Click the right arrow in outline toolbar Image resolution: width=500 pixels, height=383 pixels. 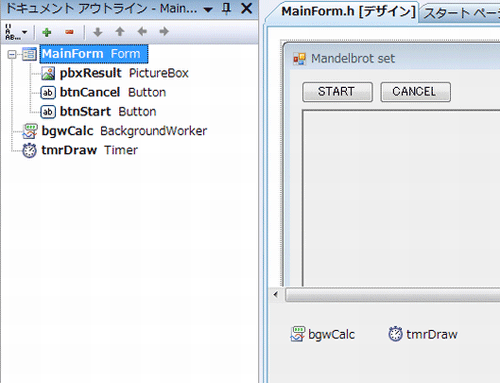click(x=164, y=32)
